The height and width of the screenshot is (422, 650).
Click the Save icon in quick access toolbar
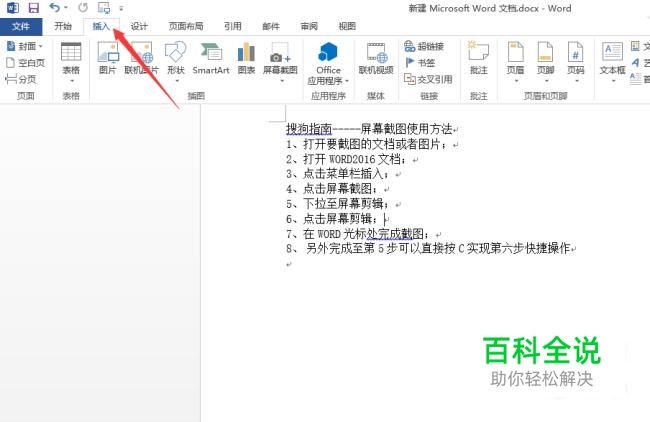click(x=33, y=7)
